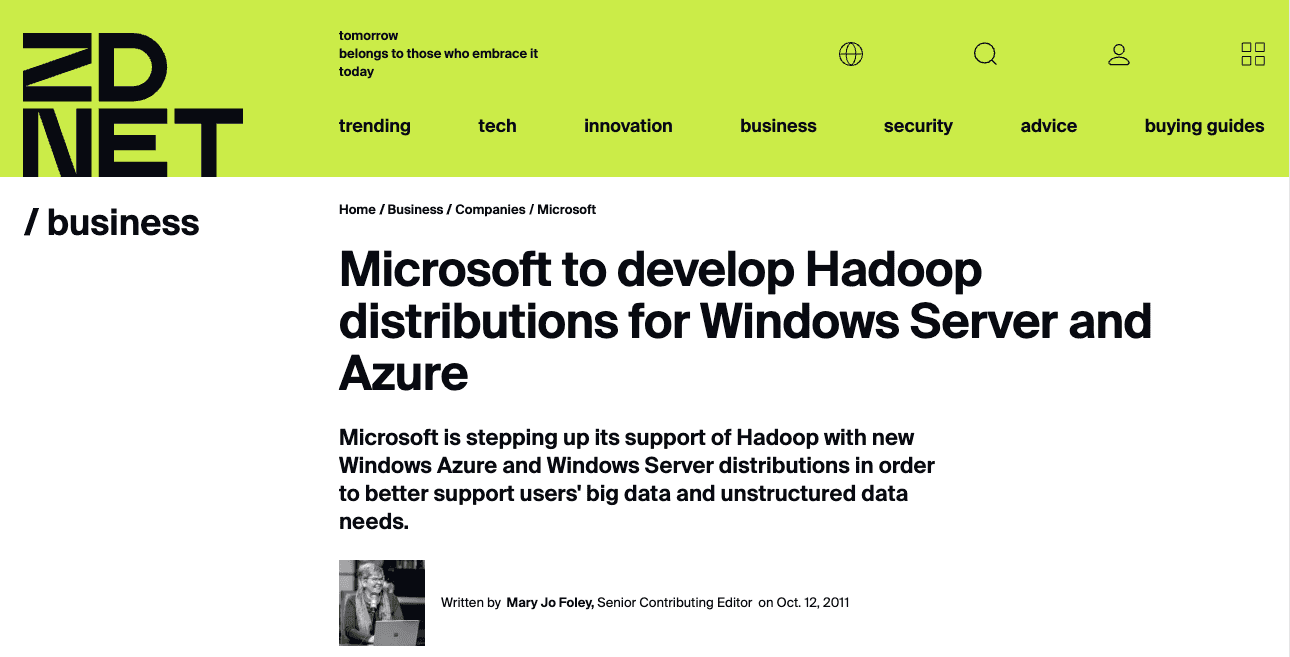
Task: Click author name Mary Jo Foley
Action: click(x=550, y=603)
